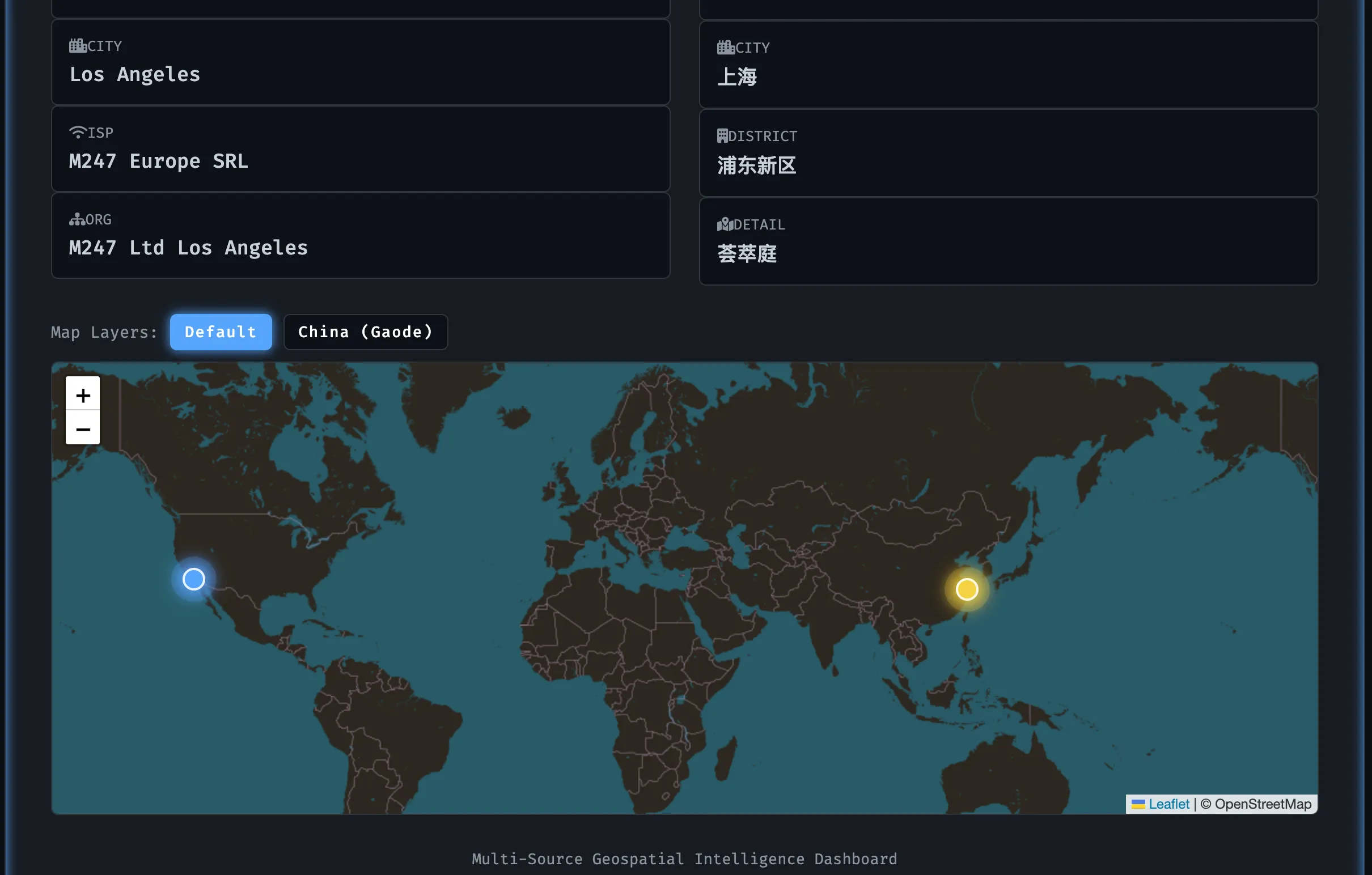Click the M247 Europe SRL ISP card
This screenshot has width=1372, height=875.
[x=360, y=149]
